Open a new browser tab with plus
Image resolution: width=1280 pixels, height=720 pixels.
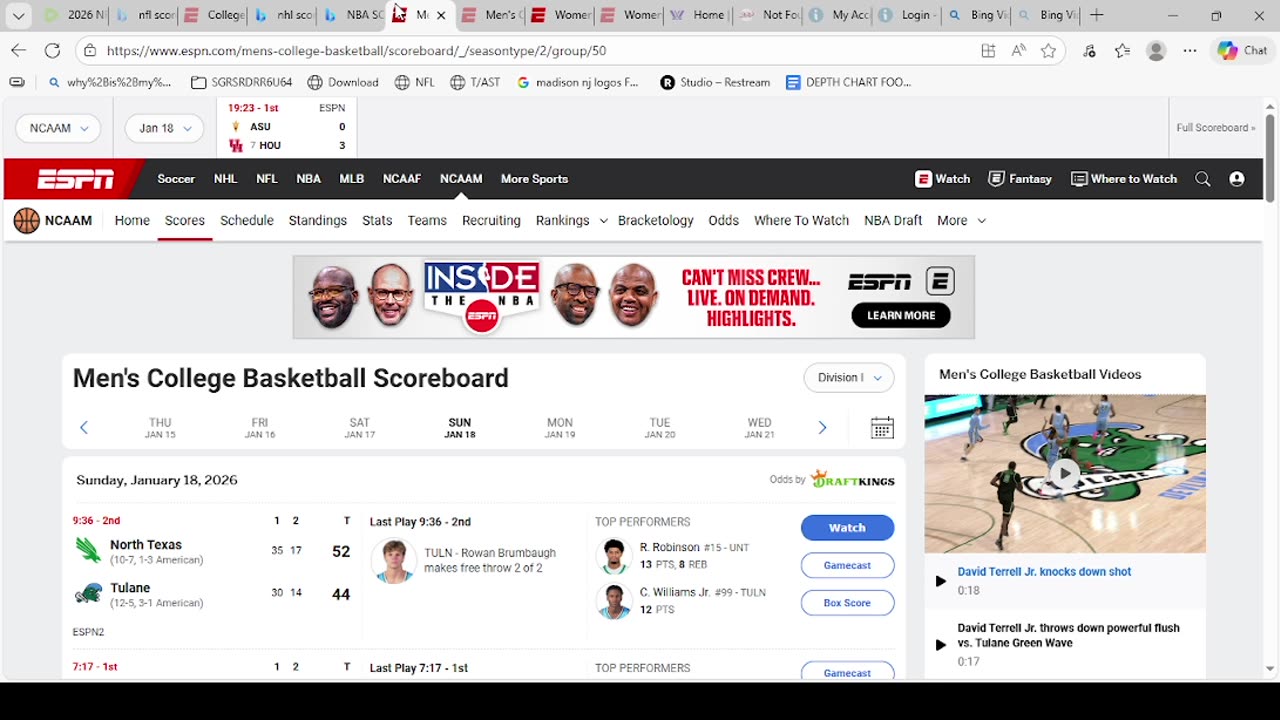tap(1096, 15)
